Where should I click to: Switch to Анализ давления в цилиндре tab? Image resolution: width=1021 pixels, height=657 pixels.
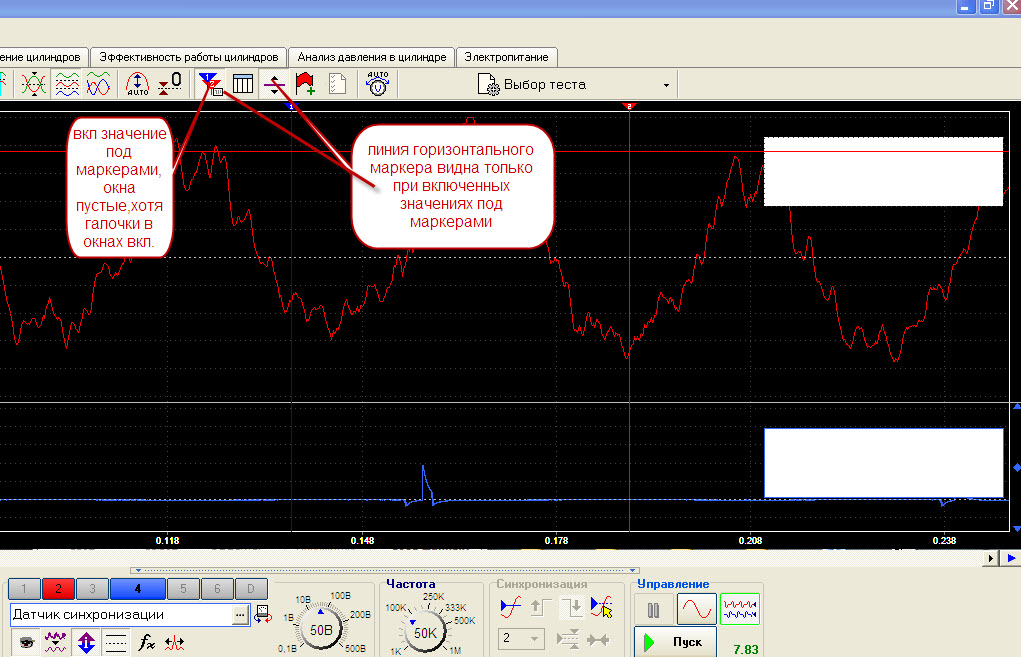(x=372, y=57)
